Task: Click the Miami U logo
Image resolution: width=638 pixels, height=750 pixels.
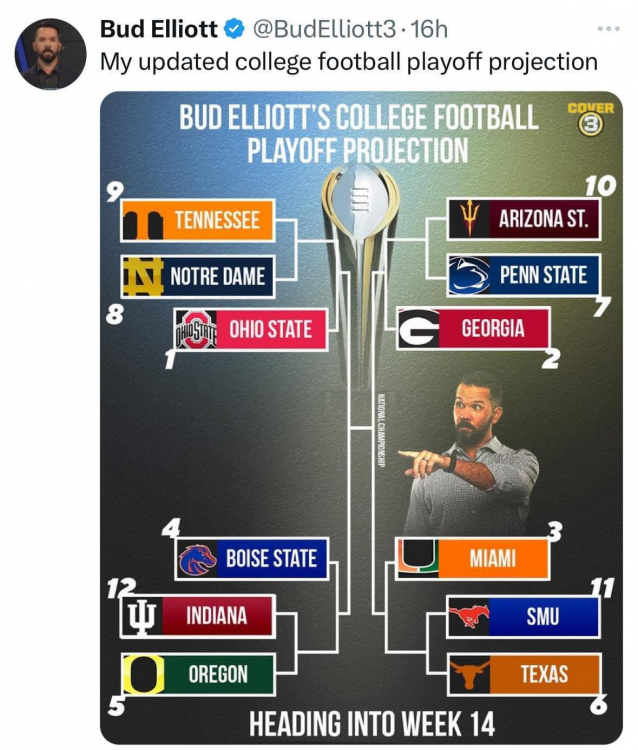Action: tap(416, 558)
